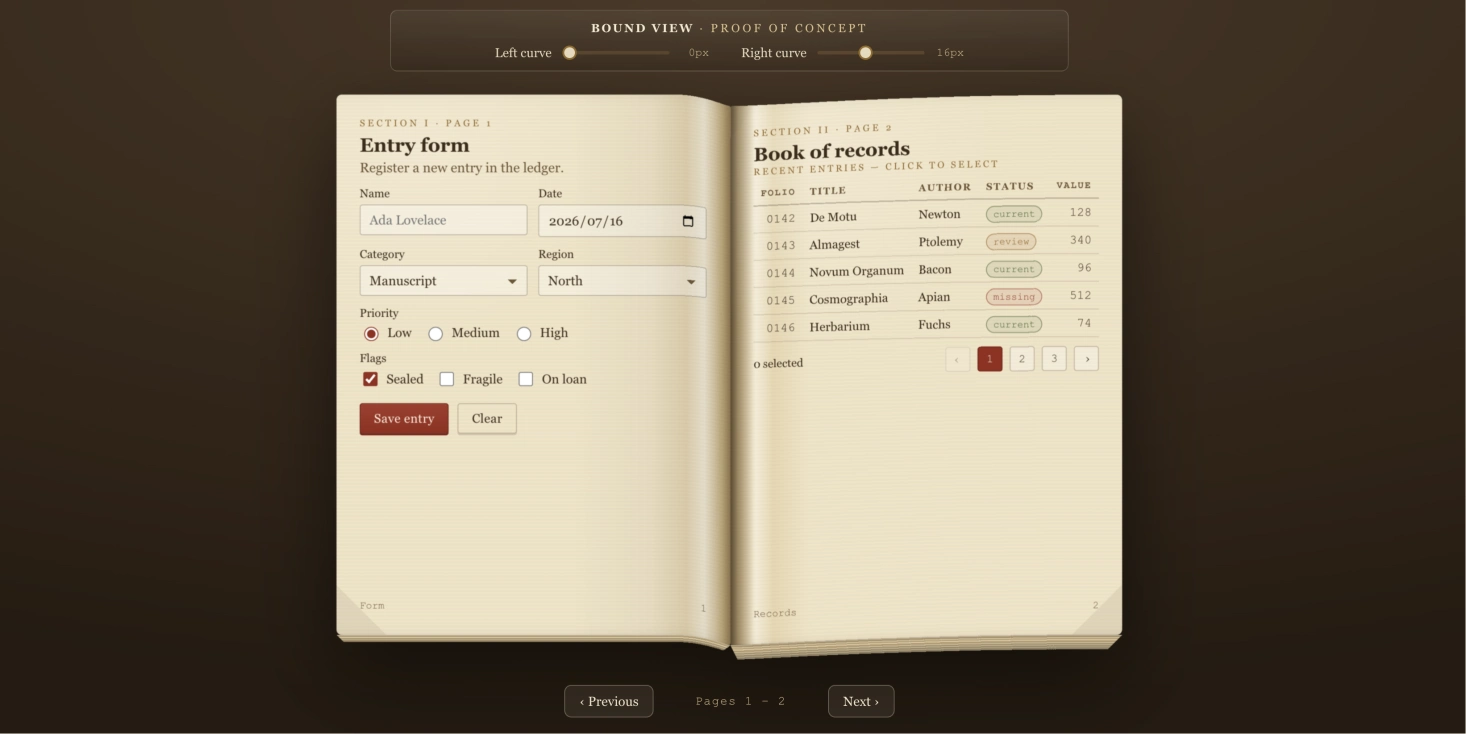Click the VALUE column header
Image resolution: width=1466 pixels, height=734 pixels.
click(1074, 185)
